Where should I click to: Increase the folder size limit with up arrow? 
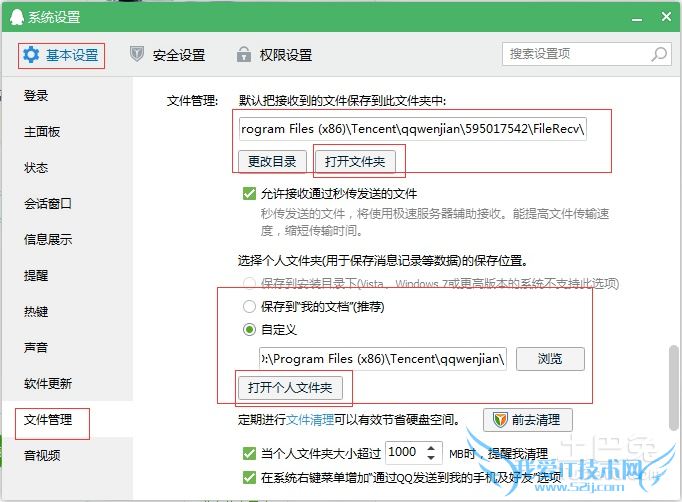[x=431, y=448]
